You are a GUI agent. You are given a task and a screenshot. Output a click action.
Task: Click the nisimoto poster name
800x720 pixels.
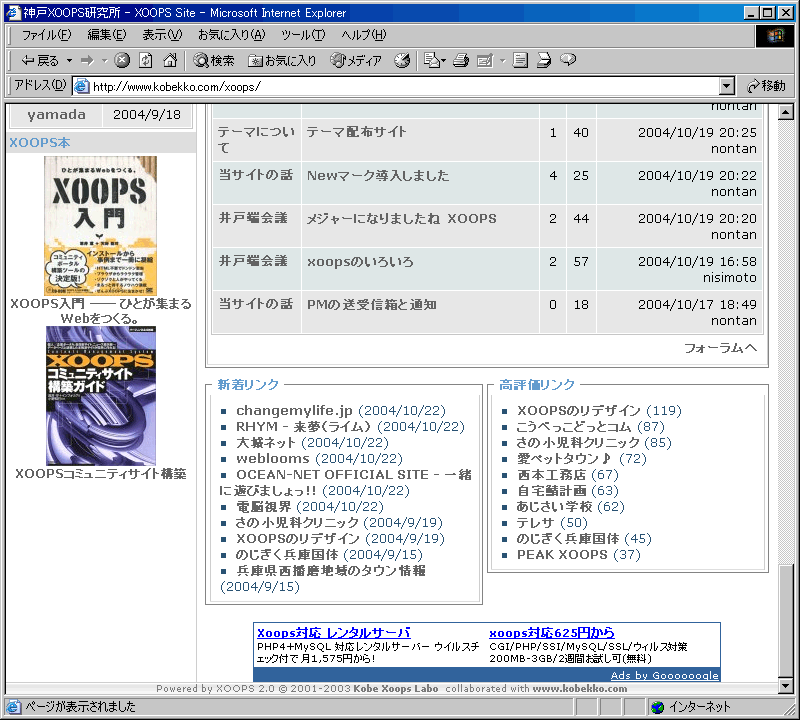(x=730, y=278)
